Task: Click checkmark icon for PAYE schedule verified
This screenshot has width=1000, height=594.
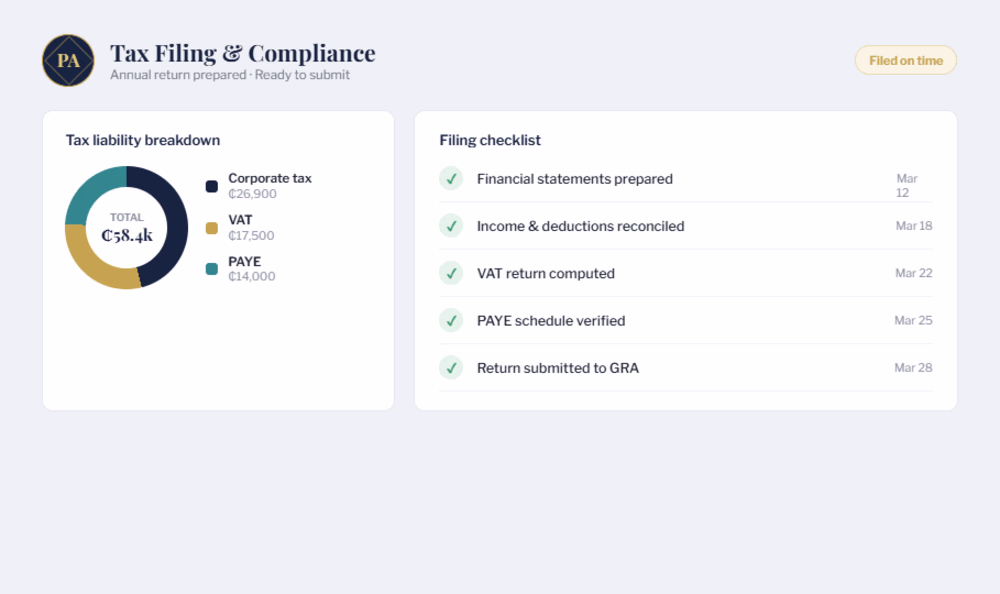Action: tap(451, 320)
